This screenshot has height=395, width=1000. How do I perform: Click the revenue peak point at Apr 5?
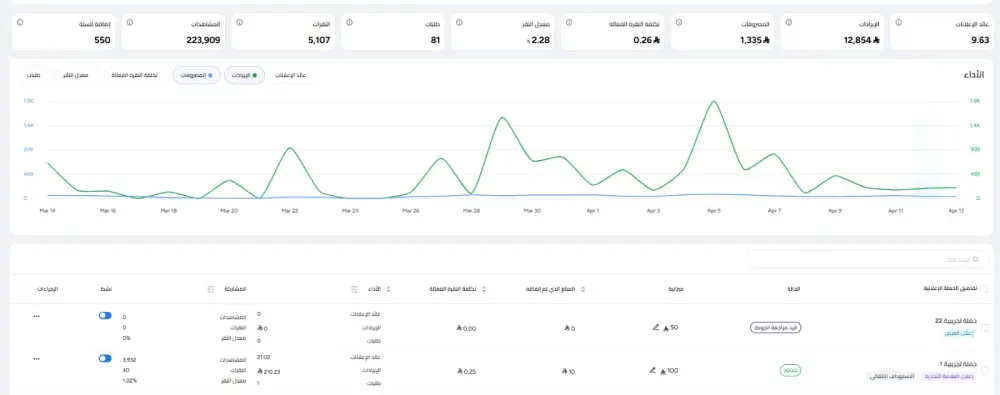[x=714, y=101]
